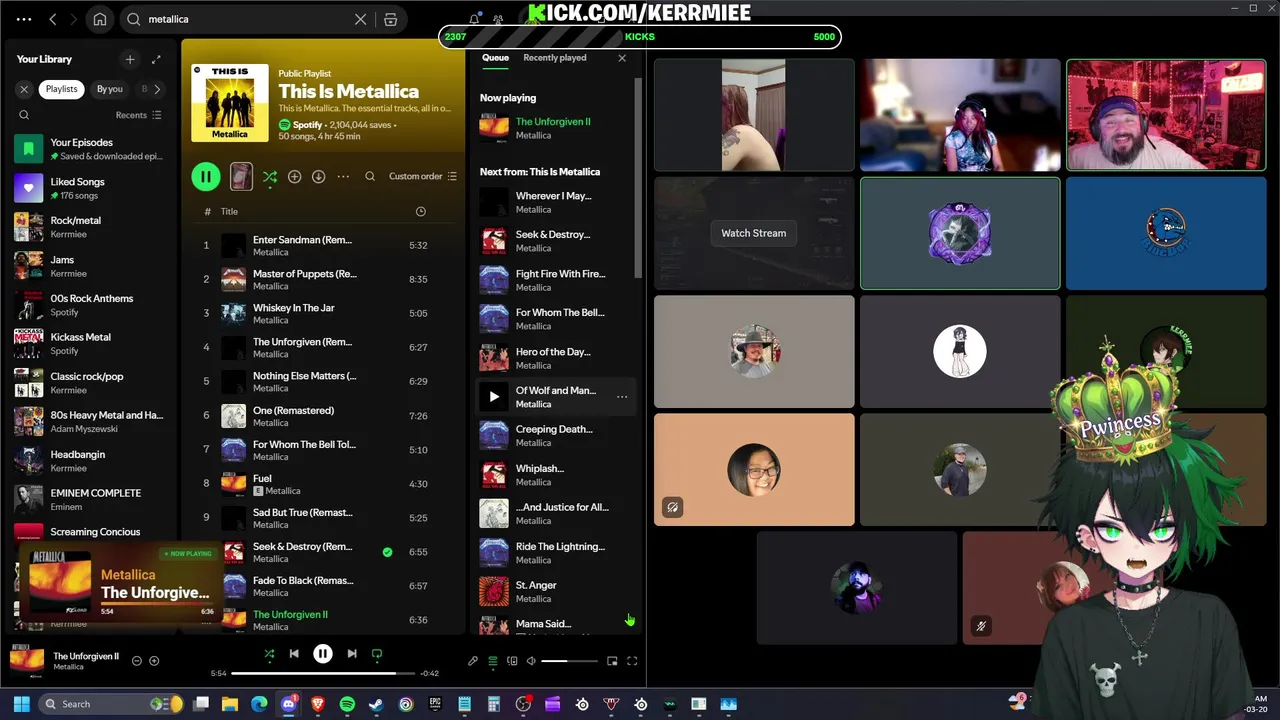The height and width of the screenshot is (720, 1280).
Task: Clear the metallica search text
Action: [361, 19]
